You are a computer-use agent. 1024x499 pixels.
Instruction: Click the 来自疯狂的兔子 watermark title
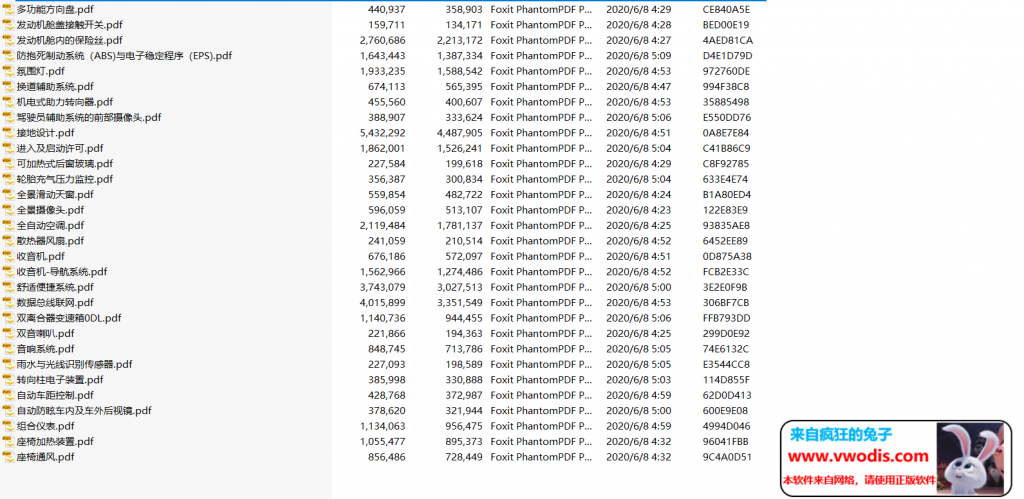[841, 435]
